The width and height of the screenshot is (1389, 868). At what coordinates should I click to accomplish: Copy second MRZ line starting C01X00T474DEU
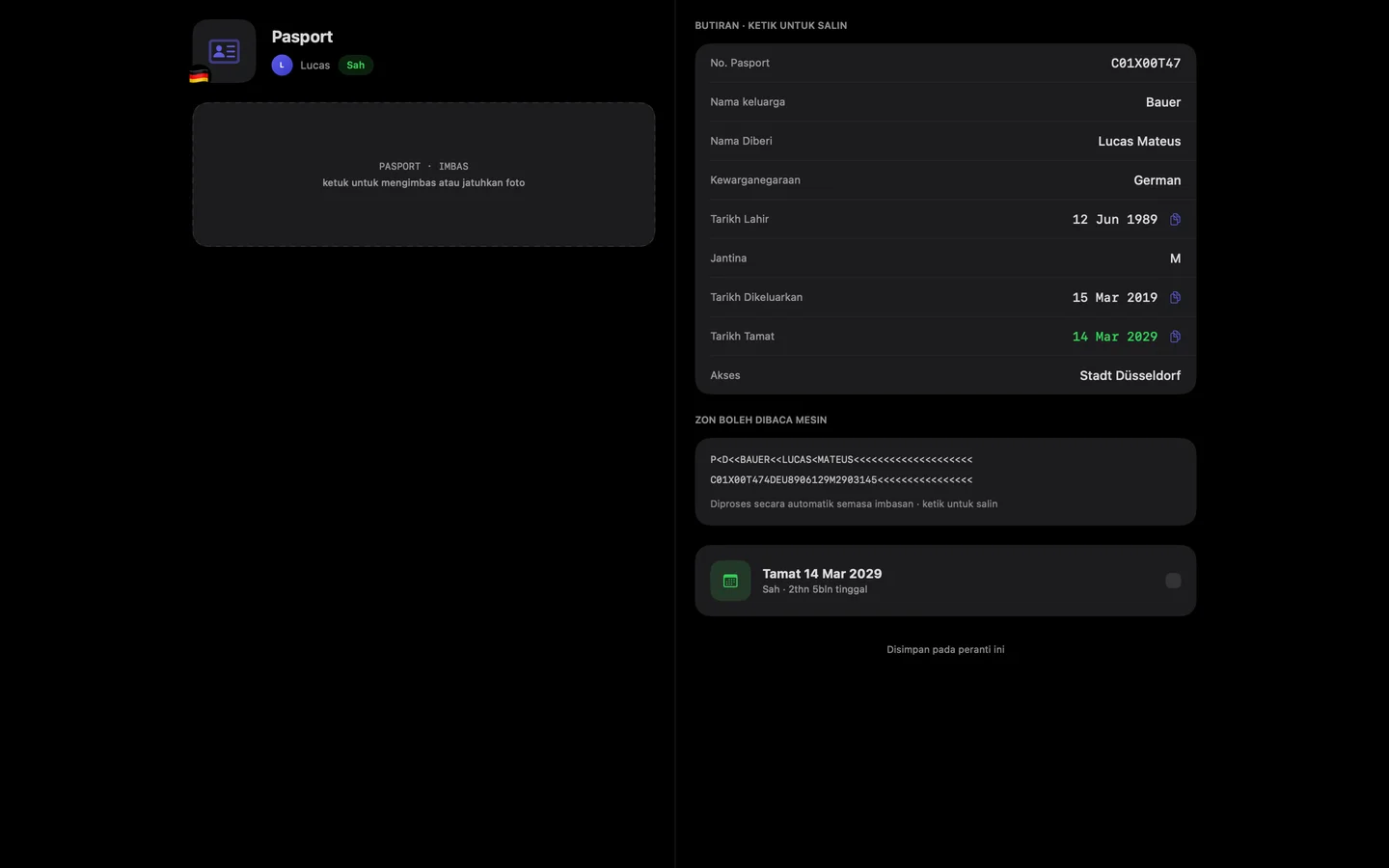(x=841, y=480)
